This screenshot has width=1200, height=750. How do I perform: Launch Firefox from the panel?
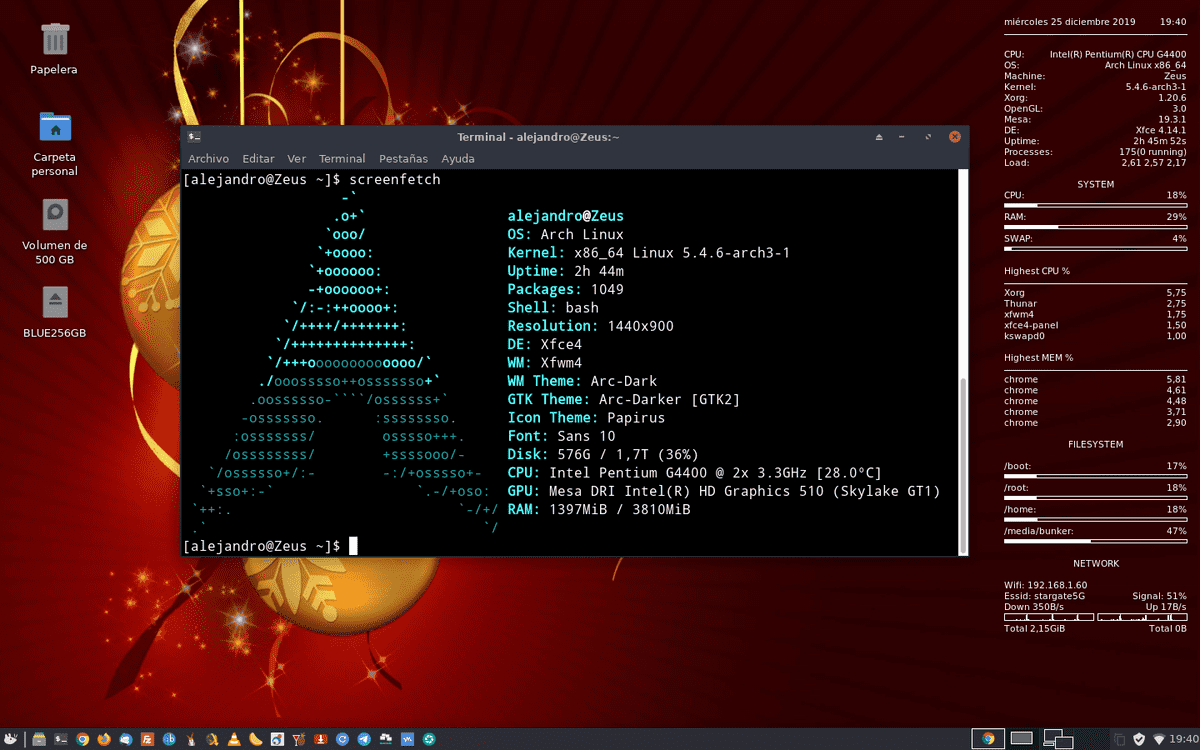(104, 739)
